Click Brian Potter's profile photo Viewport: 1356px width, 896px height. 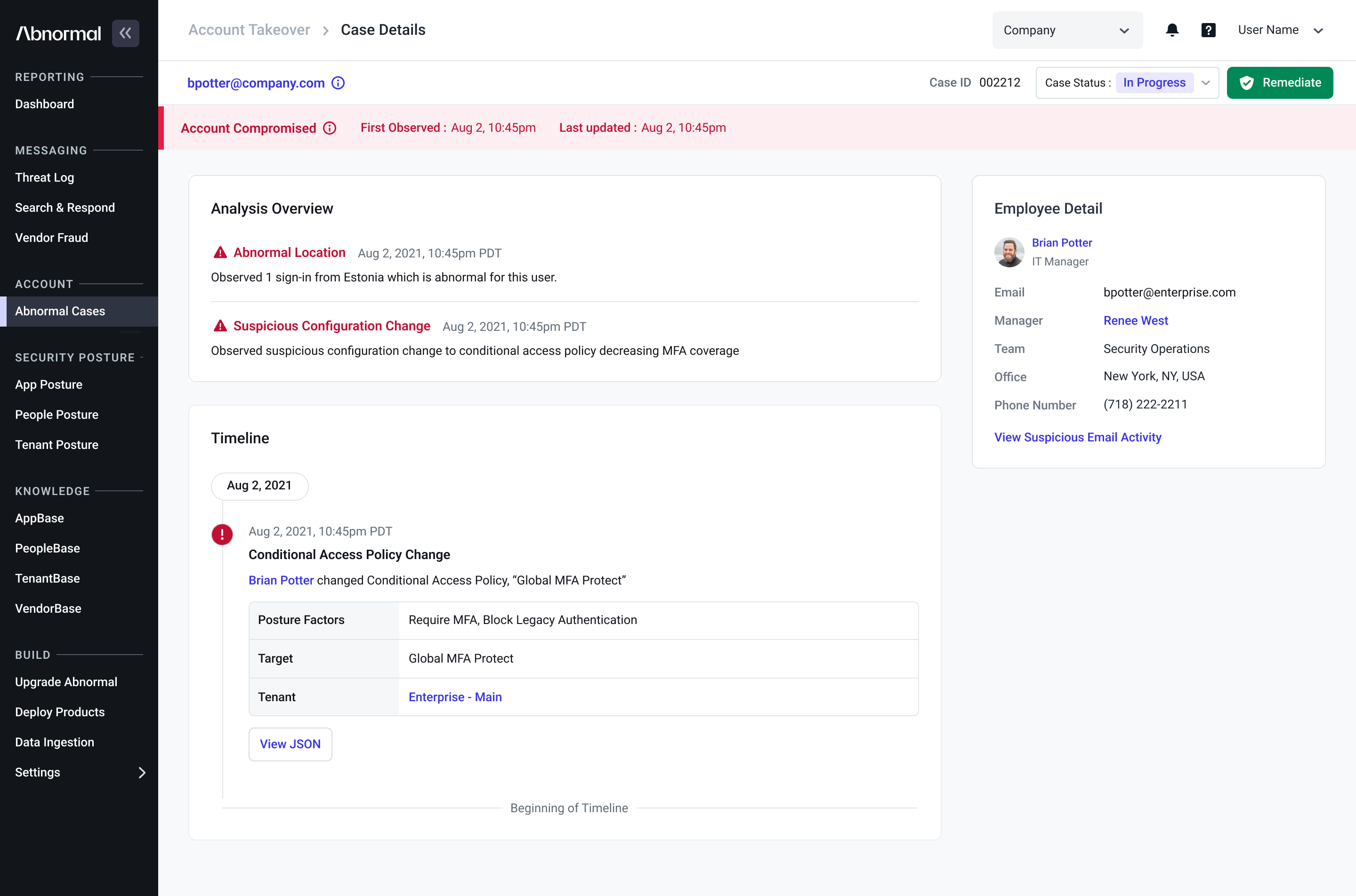pos(1009,252)
